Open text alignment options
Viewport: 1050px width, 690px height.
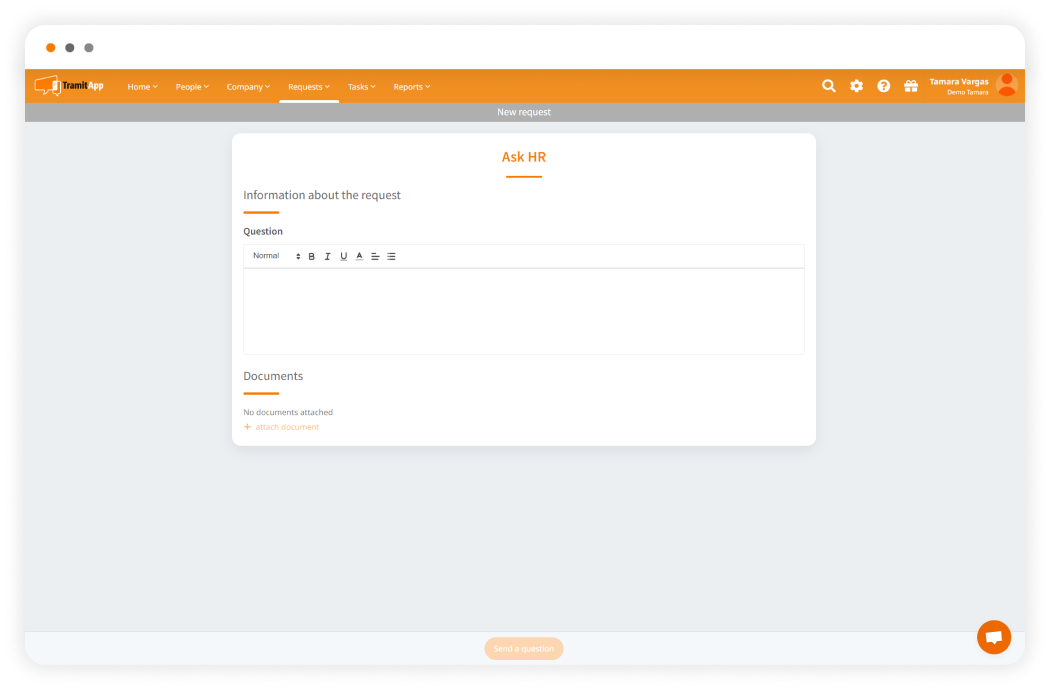pyautogui.click(x=375, y=257)
